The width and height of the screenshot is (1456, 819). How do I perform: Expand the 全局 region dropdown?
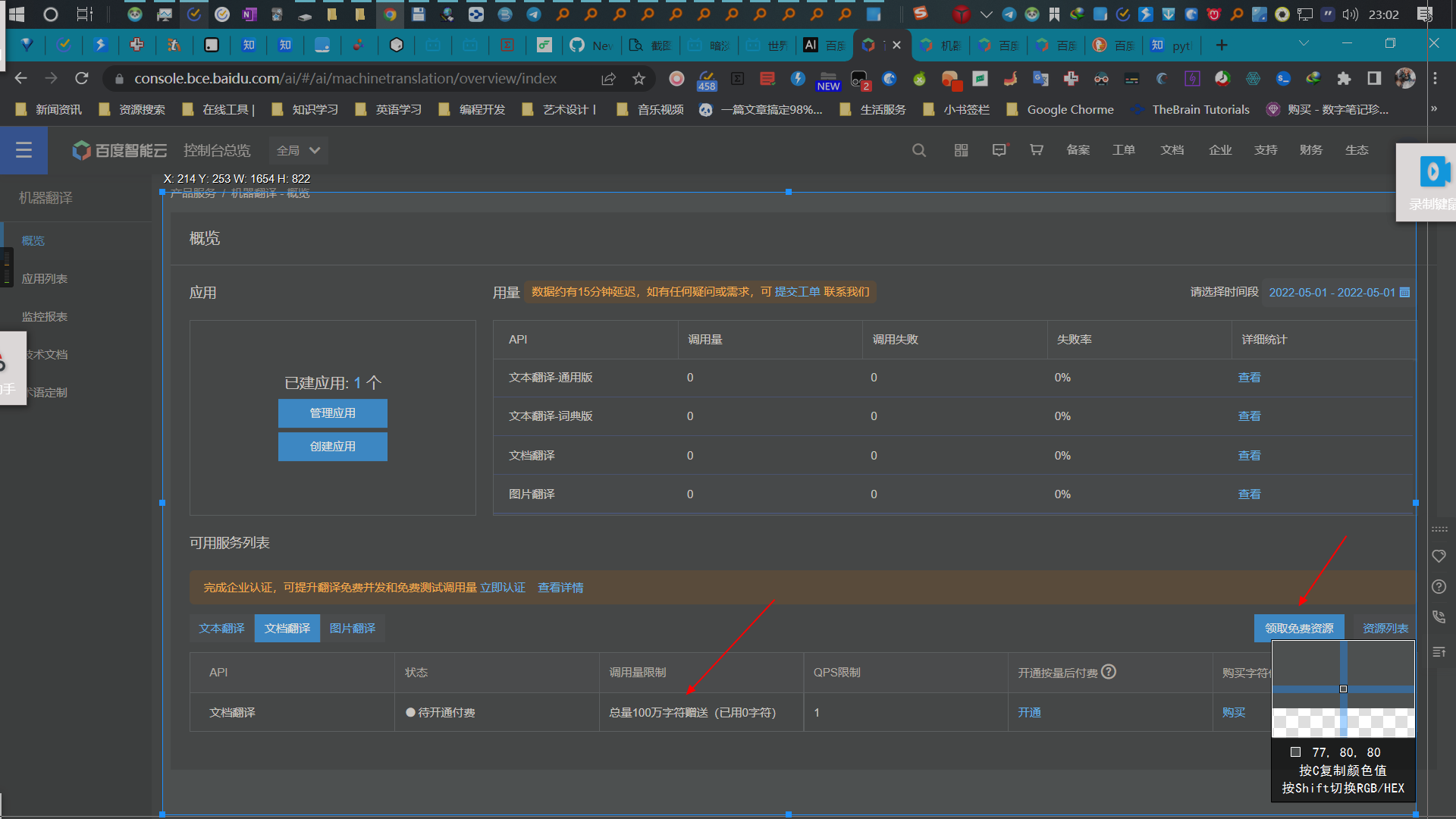298,150
